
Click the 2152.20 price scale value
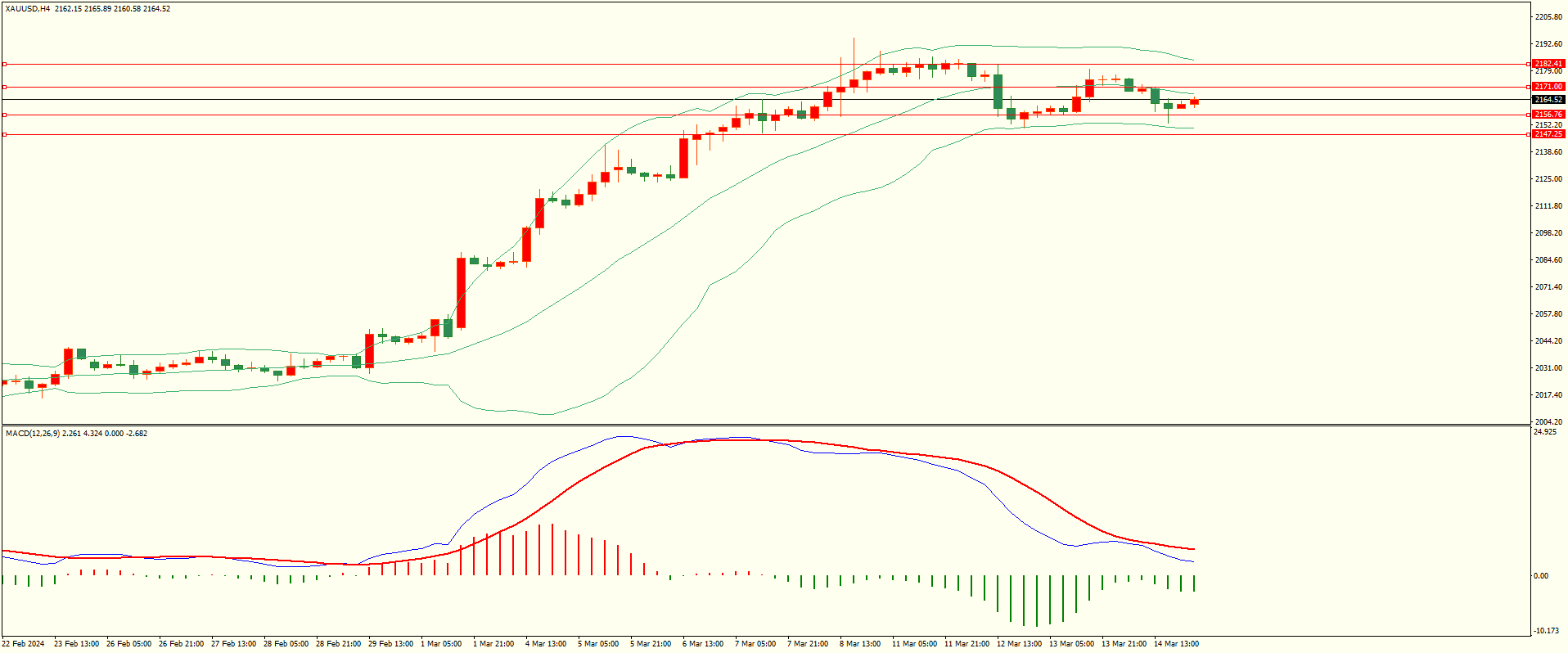(x=1548, y=125)
